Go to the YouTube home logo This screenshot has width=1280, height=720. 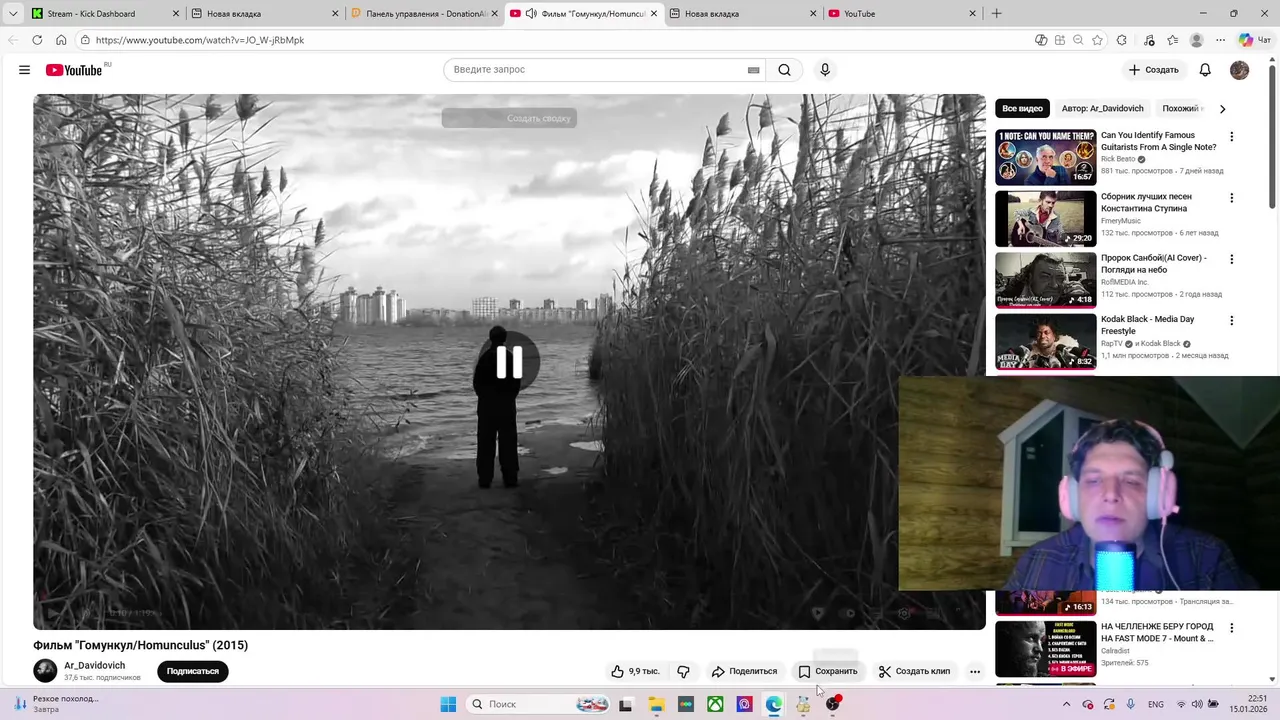pyautogui.click(x=74, y=70)
